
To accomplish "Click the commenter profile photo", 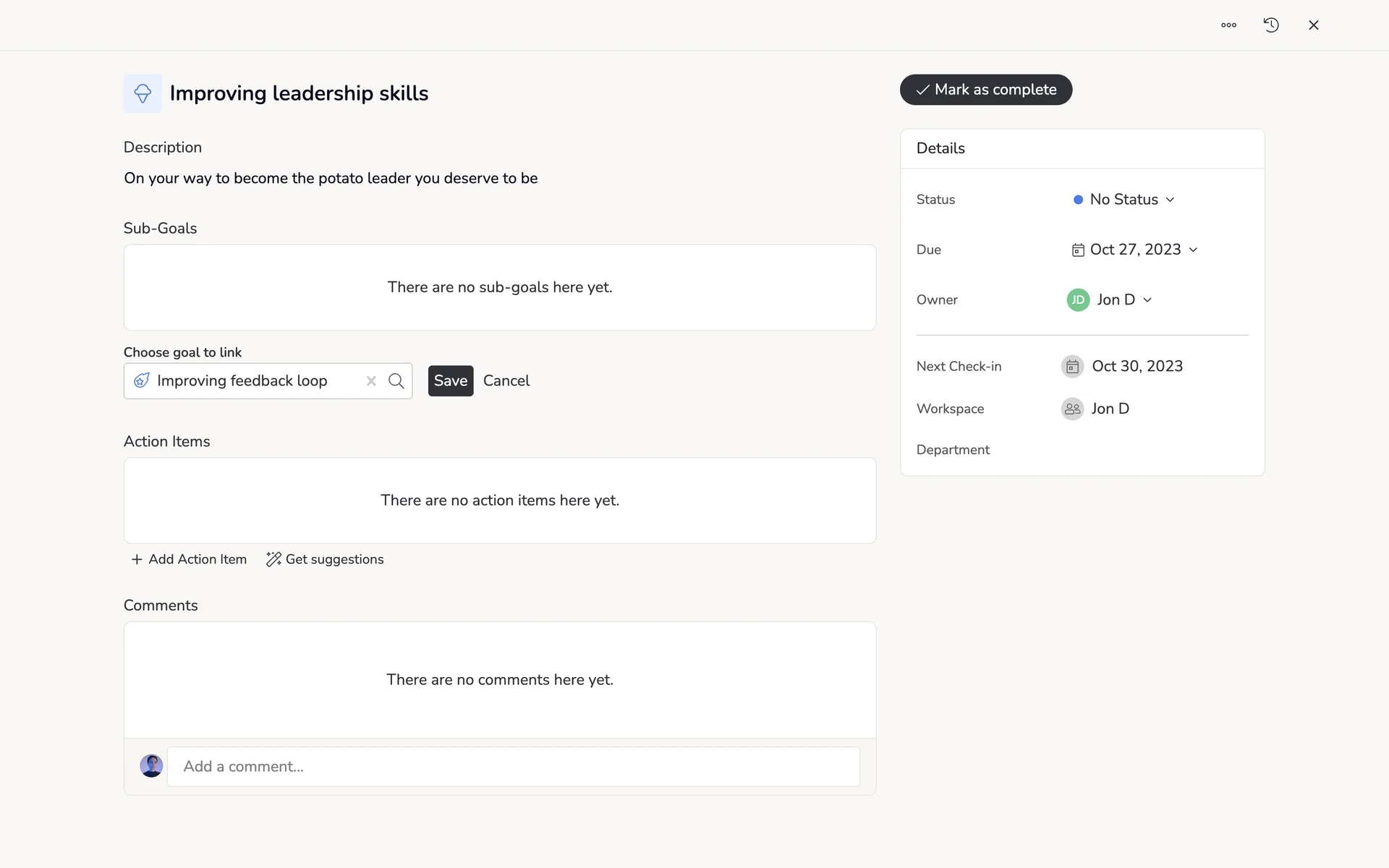I will (151, 766).
